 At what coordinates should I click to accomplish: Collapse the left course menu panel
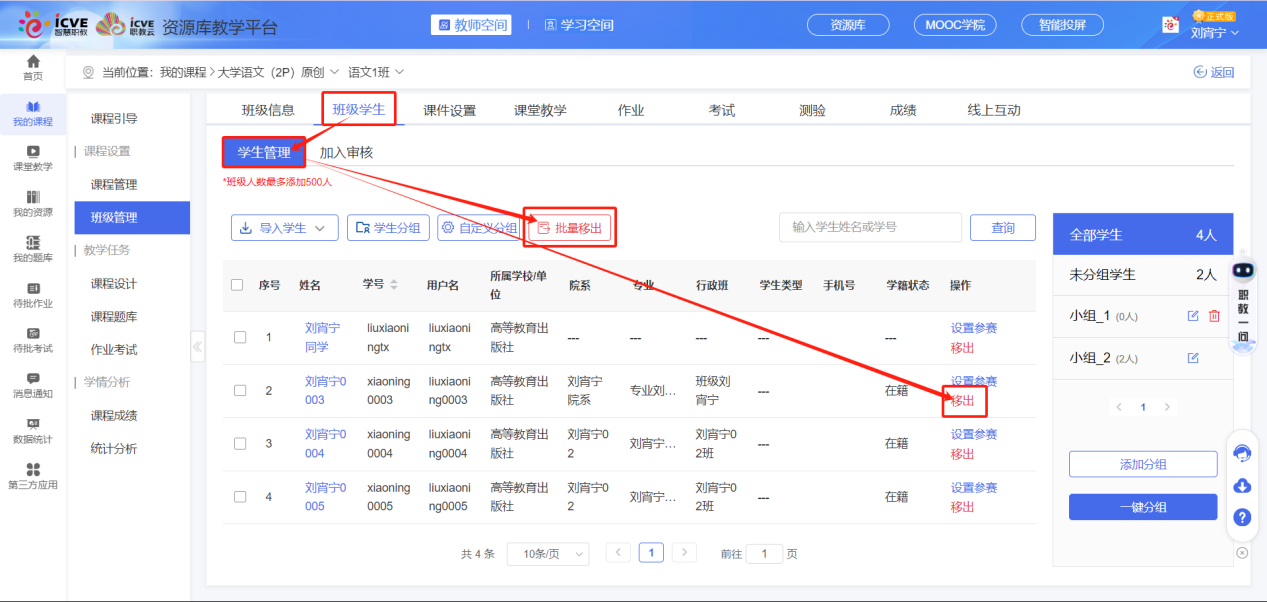click(197, 347)
